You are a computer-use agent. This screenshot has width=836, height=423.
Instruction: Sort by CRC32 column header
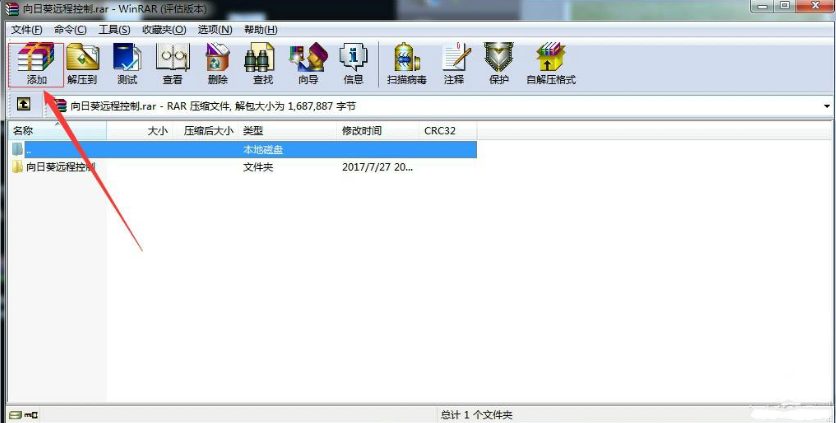tap(448, 131)
